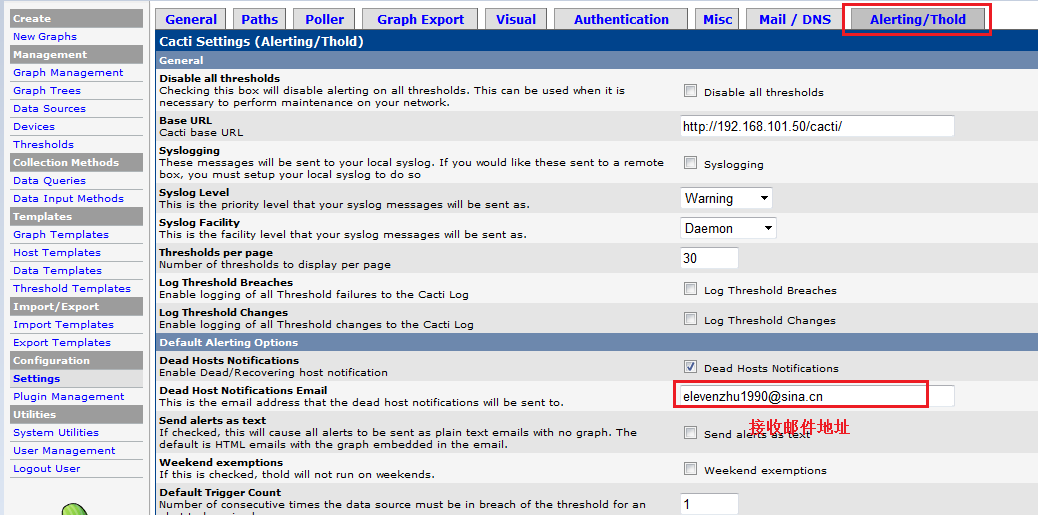Click the Configuration sidebar header

(76, 360)
